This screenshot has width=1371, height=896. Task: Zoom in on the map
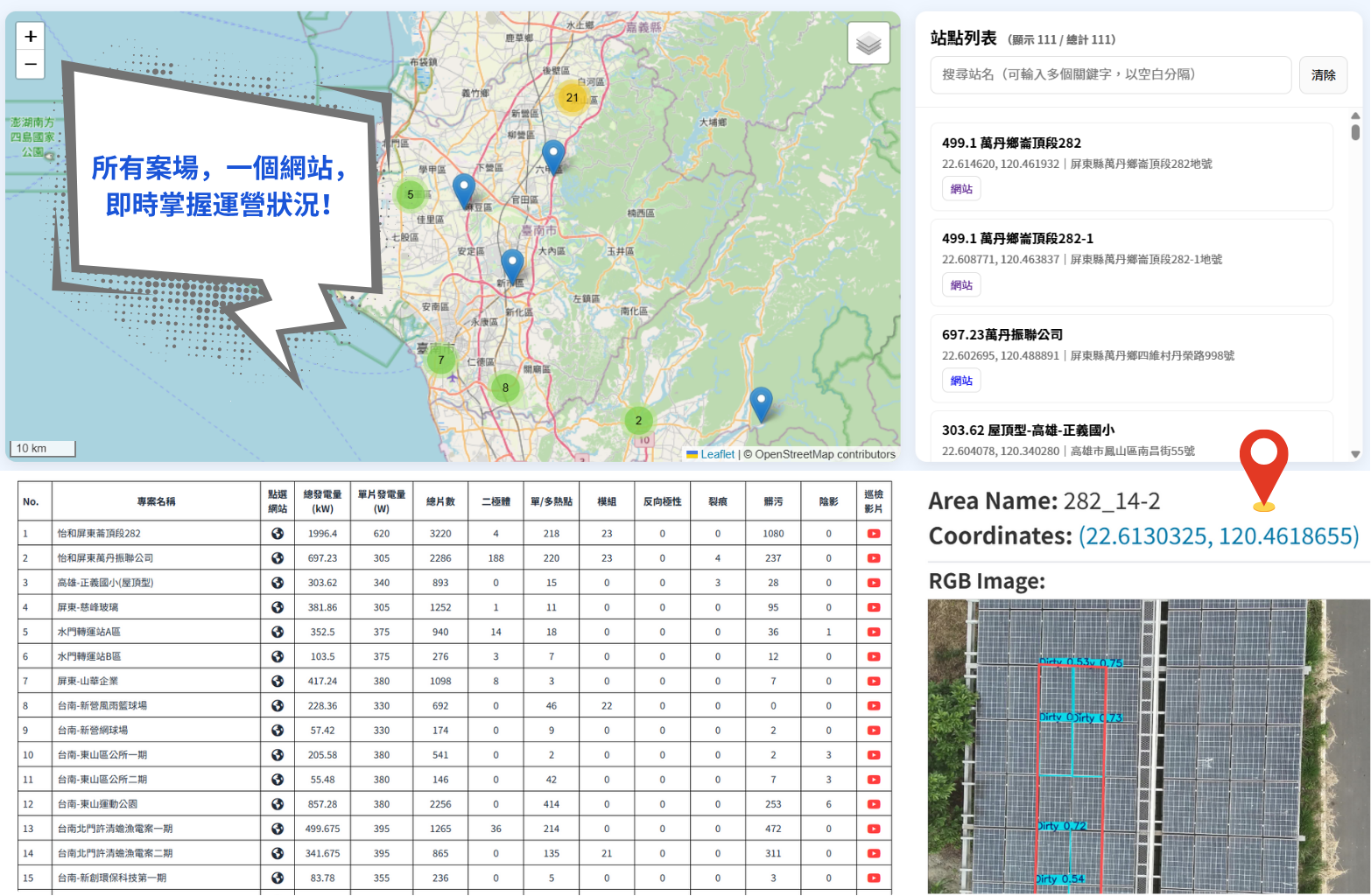click(31, 37)
